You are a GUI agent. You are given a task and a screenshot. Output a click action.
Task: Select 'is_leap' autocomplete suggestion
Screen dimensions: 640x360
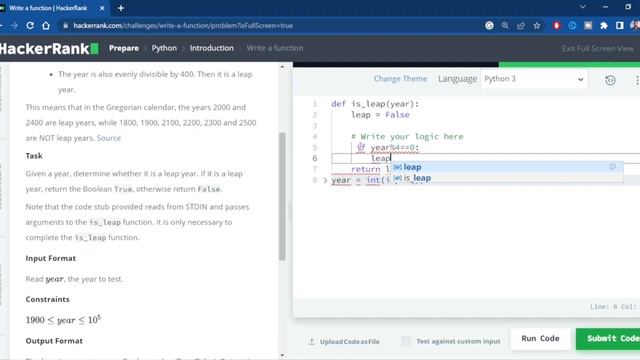click(x=507, y=178)
